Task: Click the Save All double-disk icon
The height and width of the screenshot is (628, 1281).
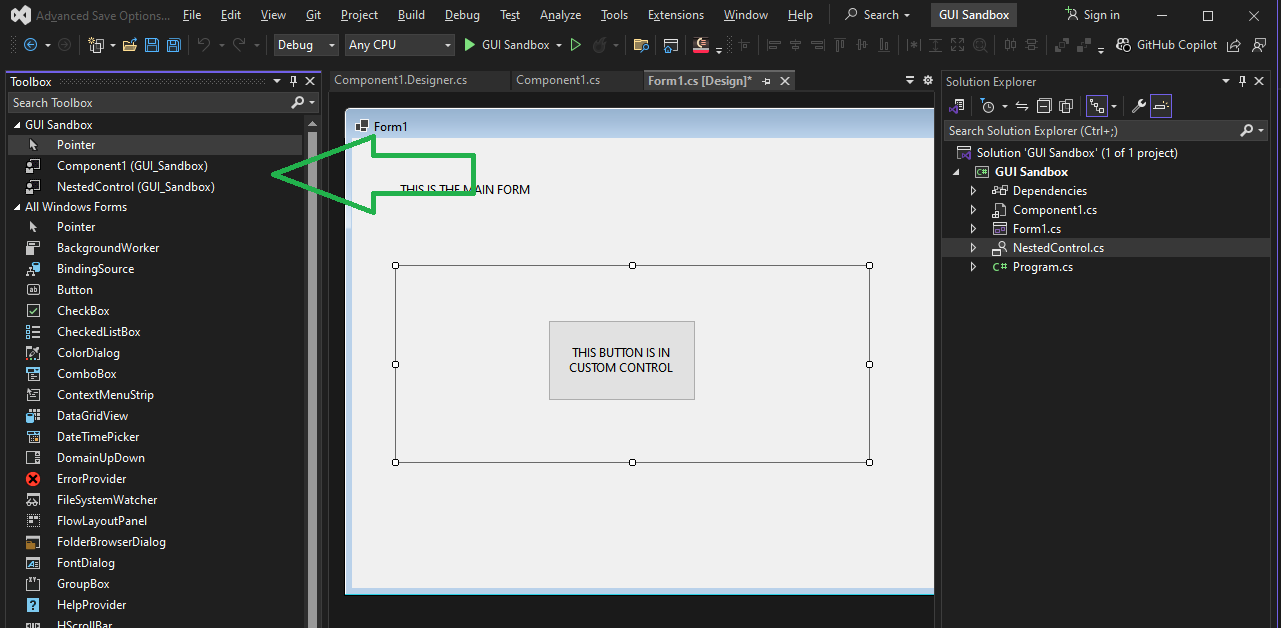Action: (174, 45)
